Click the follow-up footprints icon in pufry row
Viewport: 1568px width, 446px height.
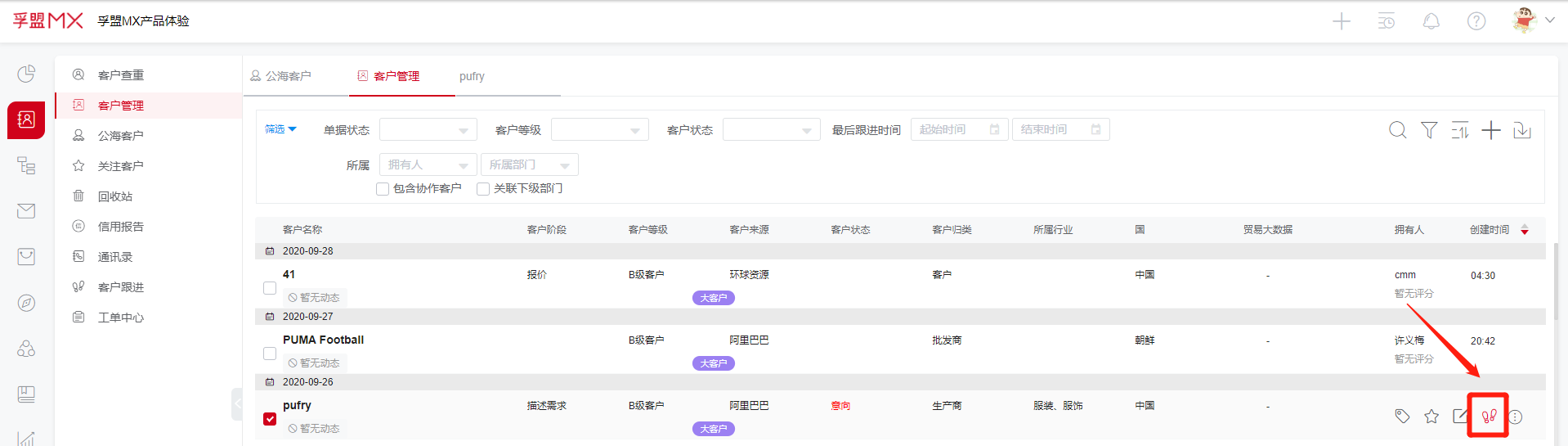(1489, 417)
